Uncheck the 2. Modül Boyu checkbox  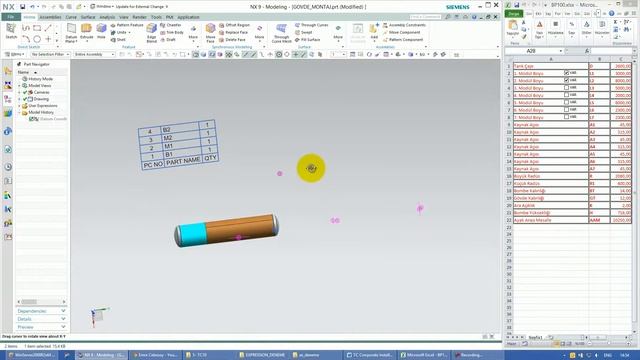(567, 80)
